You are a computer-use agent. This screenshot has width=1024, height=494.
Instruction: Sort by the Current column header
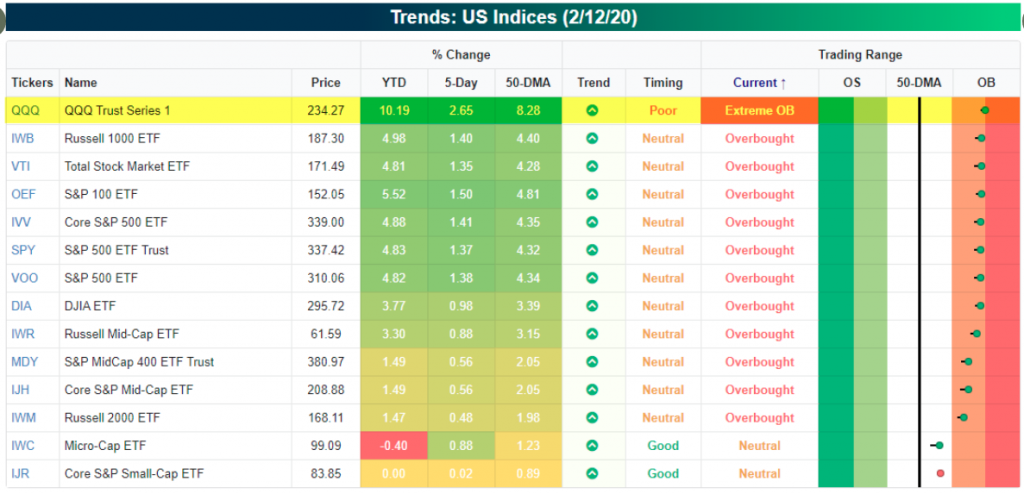[x=759, y=83]
